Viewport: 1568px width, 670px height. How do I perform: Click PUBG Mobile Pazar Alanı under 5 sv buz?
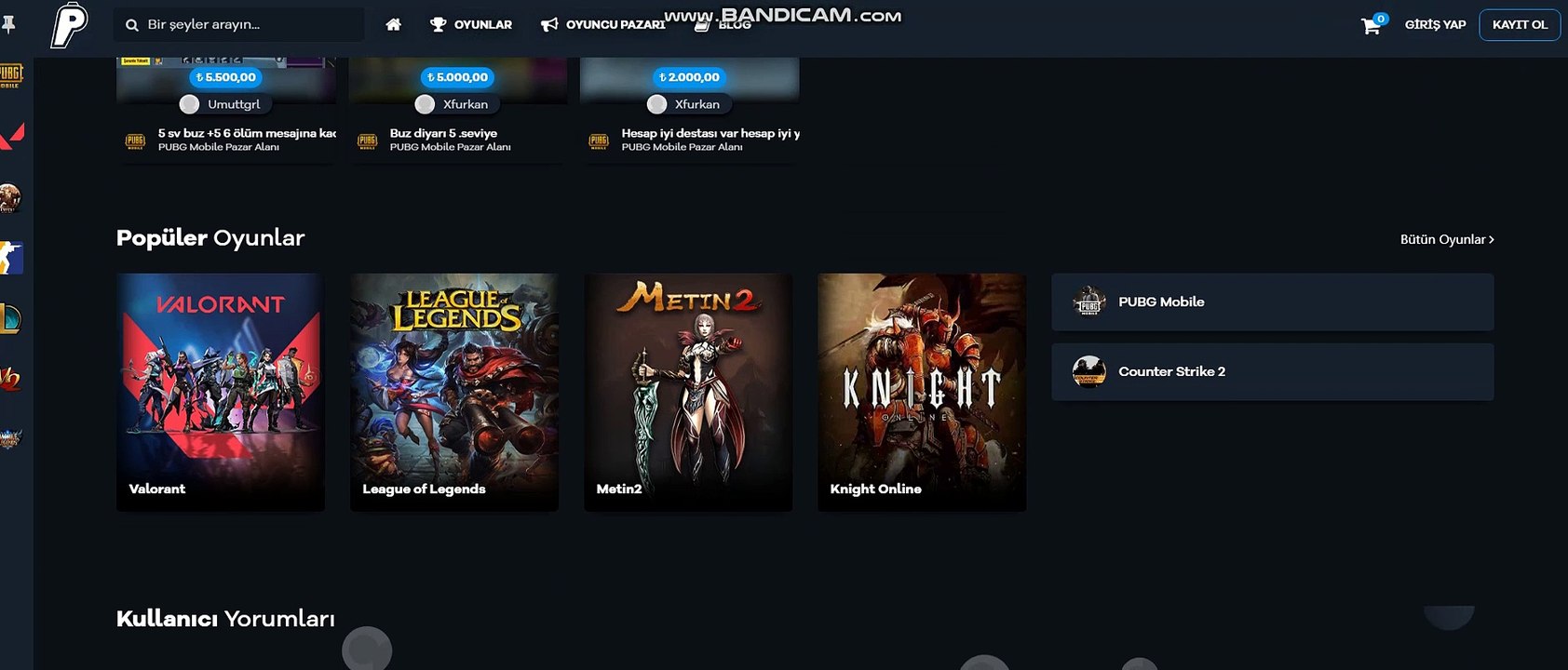click(219, 147)
